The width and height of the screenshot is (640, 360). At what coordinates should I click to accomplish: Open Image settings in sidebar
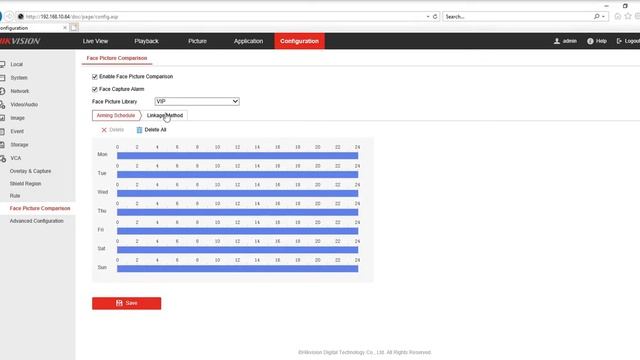17,118
